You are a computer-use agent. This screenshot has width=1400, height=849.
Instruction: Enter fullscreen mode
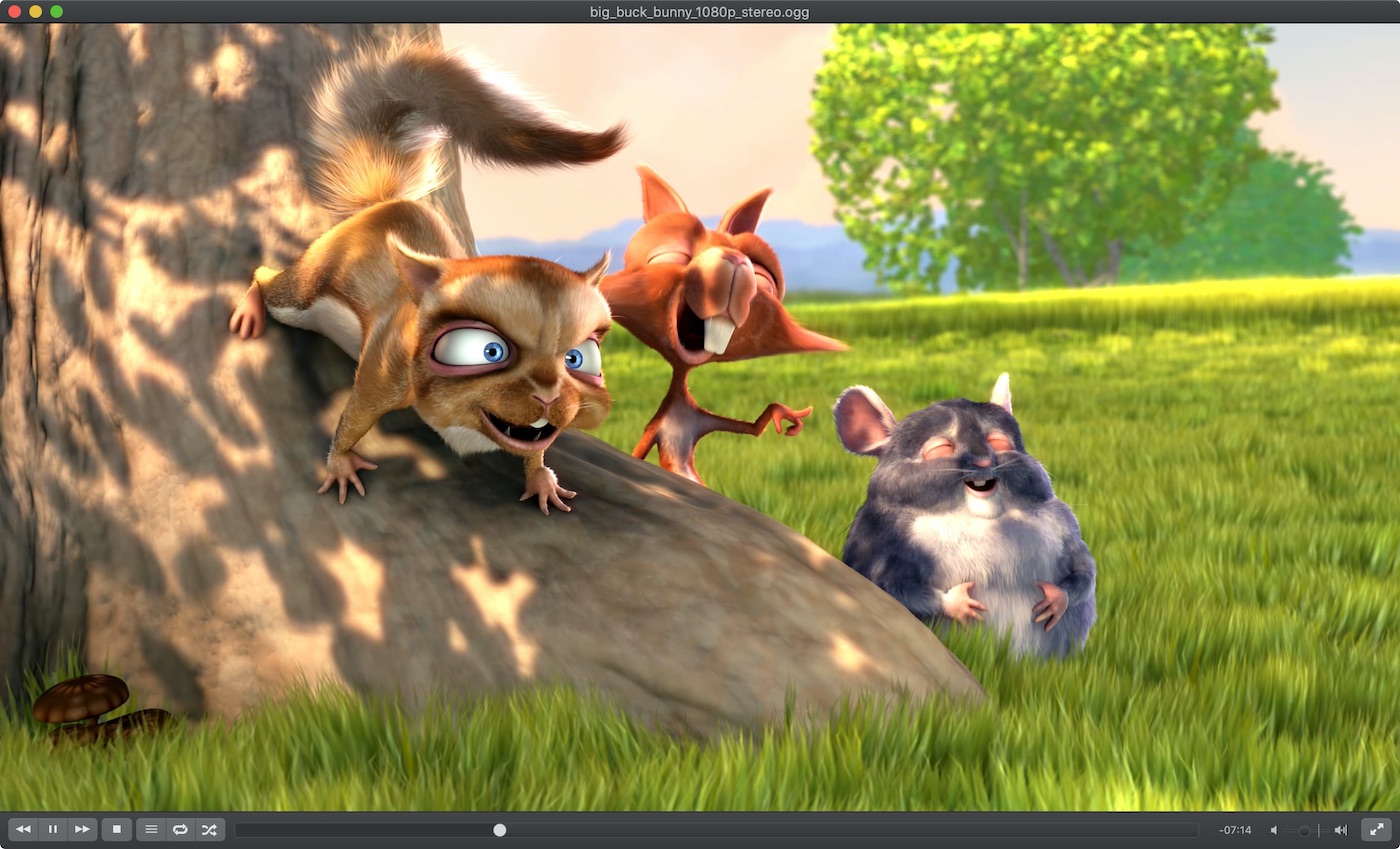[1377, 830]
